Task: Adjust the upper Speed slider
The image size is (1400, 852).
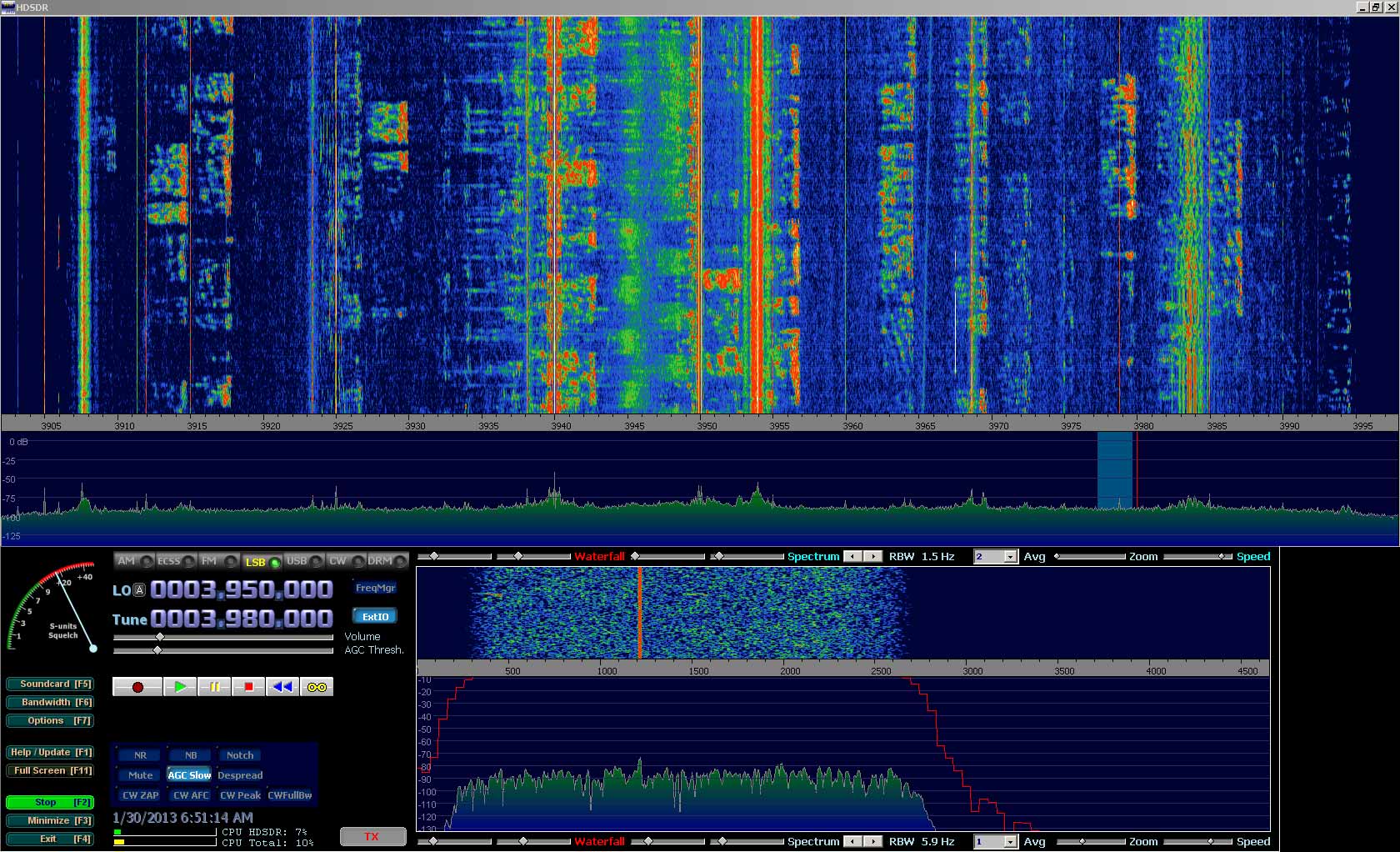Action: [x=1197, y=556]
